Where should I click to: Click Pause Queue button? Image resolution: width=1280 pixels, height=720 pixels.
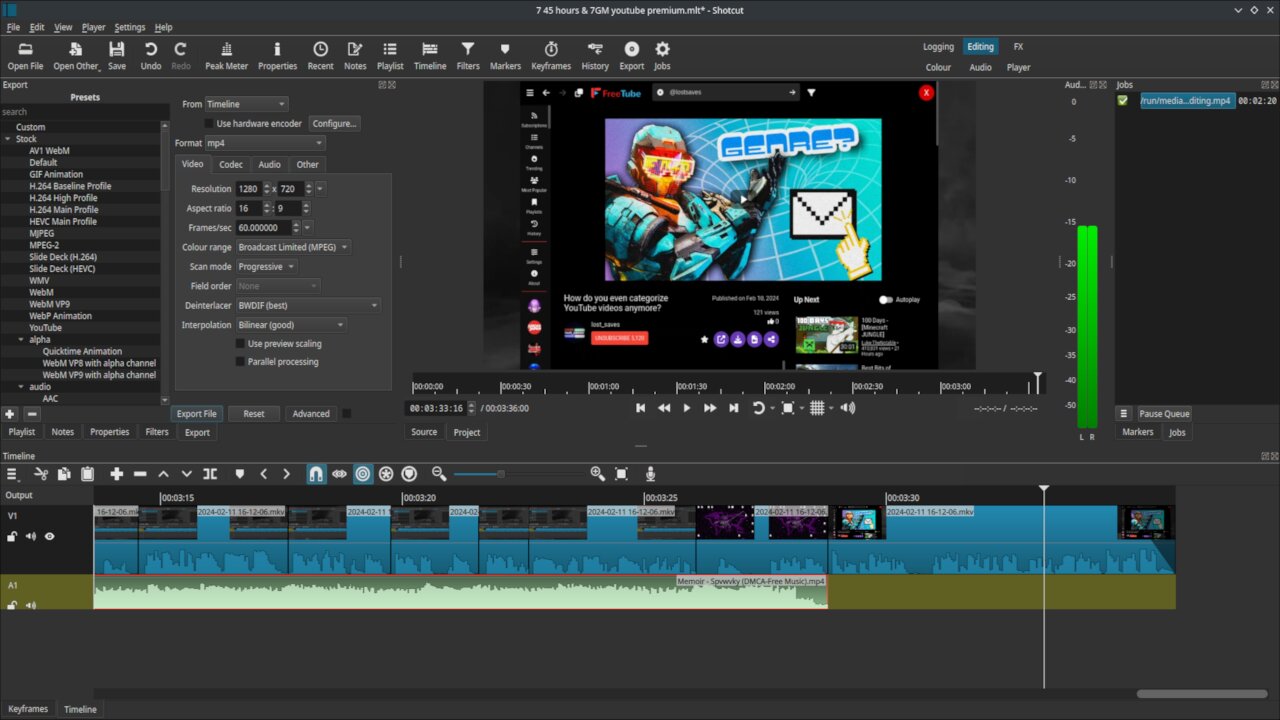(1164, 414)
